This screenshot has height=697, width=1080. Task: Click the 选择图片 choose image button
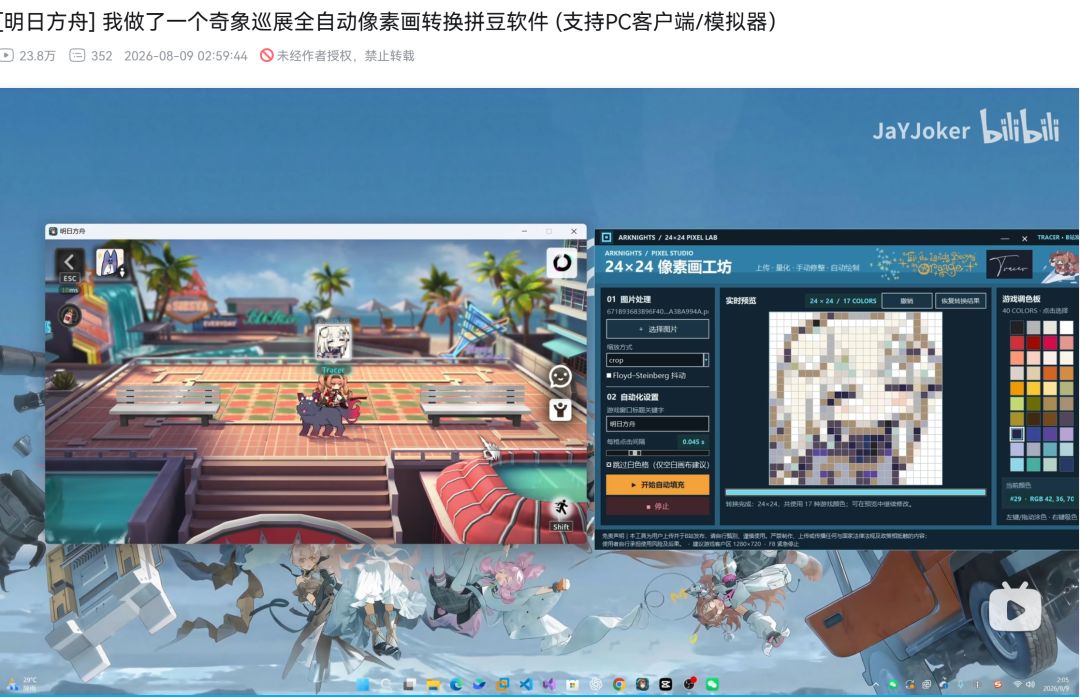pyautogui.click(x=657, y=329)
